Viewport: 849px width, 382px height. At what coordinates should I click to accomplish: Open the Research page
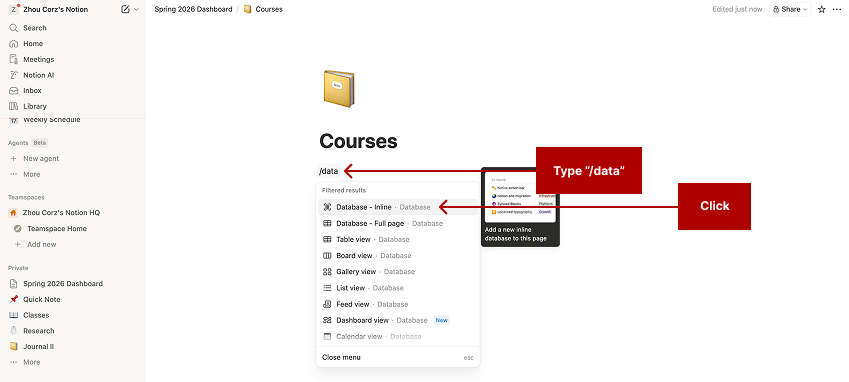pyautogui.click(x=73, y=331)
